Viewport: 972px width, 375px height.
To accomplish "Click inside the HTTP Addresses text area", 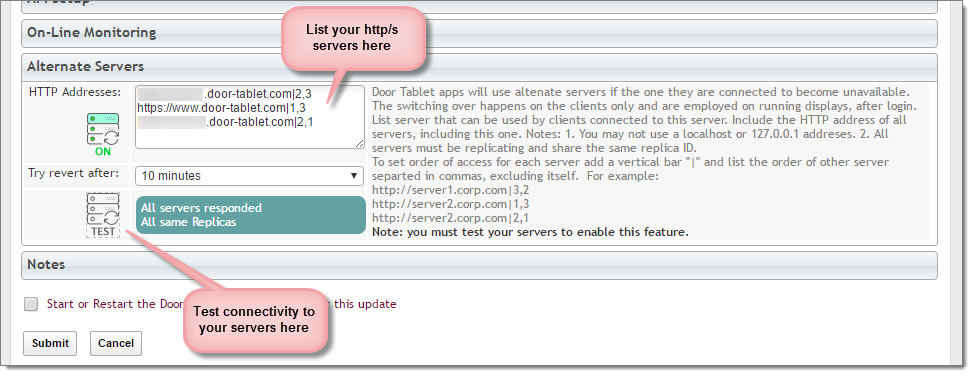I will pyautogui.click(x=250, y=117).
